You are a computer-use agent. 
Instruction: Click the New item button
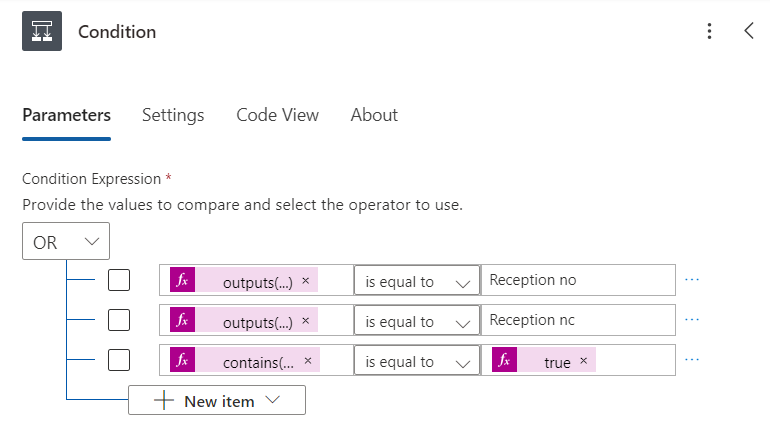click(x=217, y=401)
